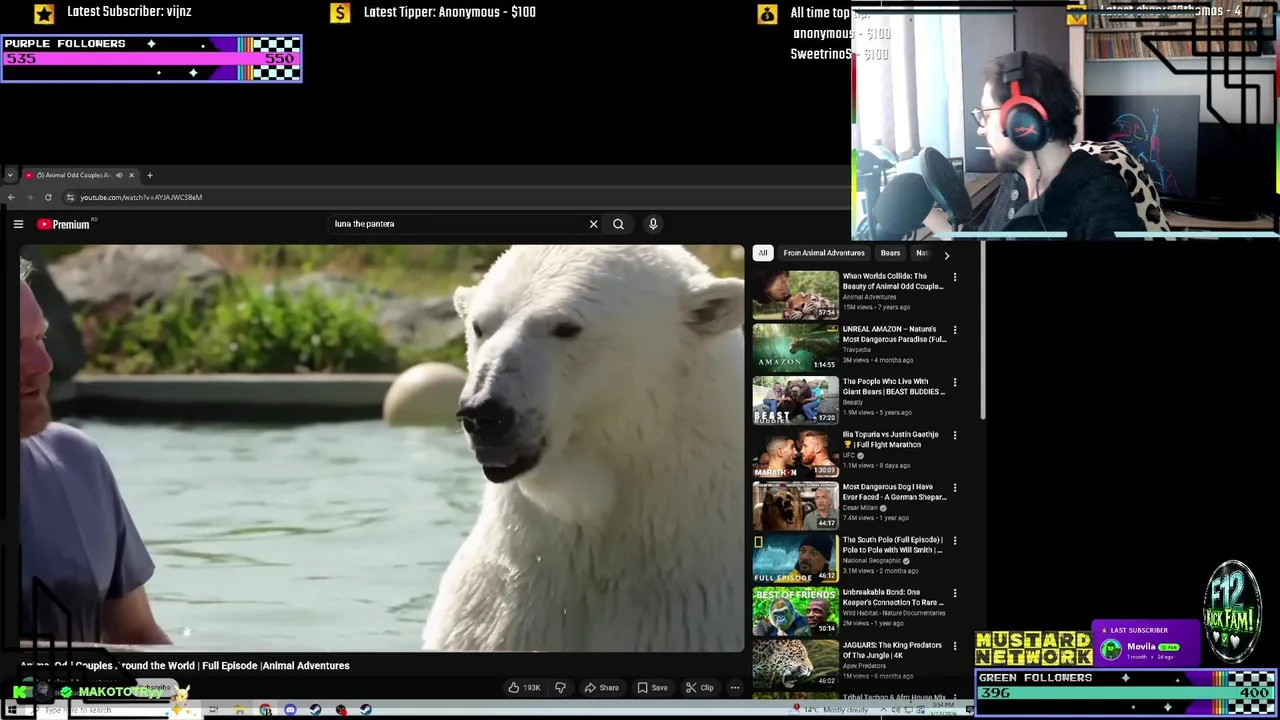
Task: Start voice search with the microphone
Action: click(x=653, y=224)
